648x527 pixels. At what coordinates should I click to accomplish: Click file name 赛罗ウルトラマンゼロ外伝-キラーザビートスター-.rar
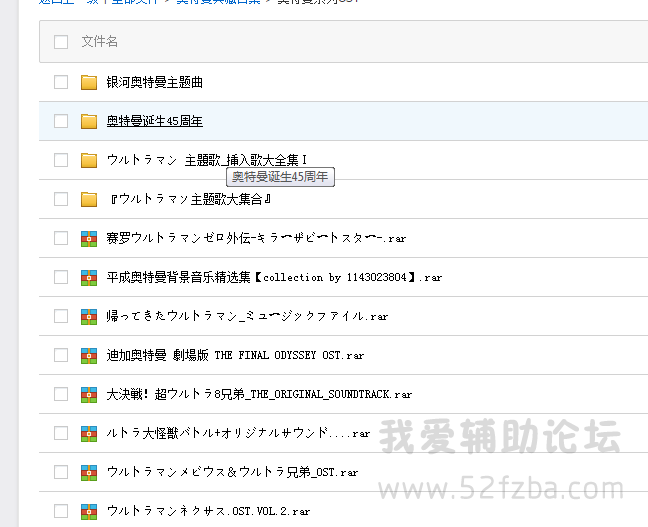tap(256, 238)
